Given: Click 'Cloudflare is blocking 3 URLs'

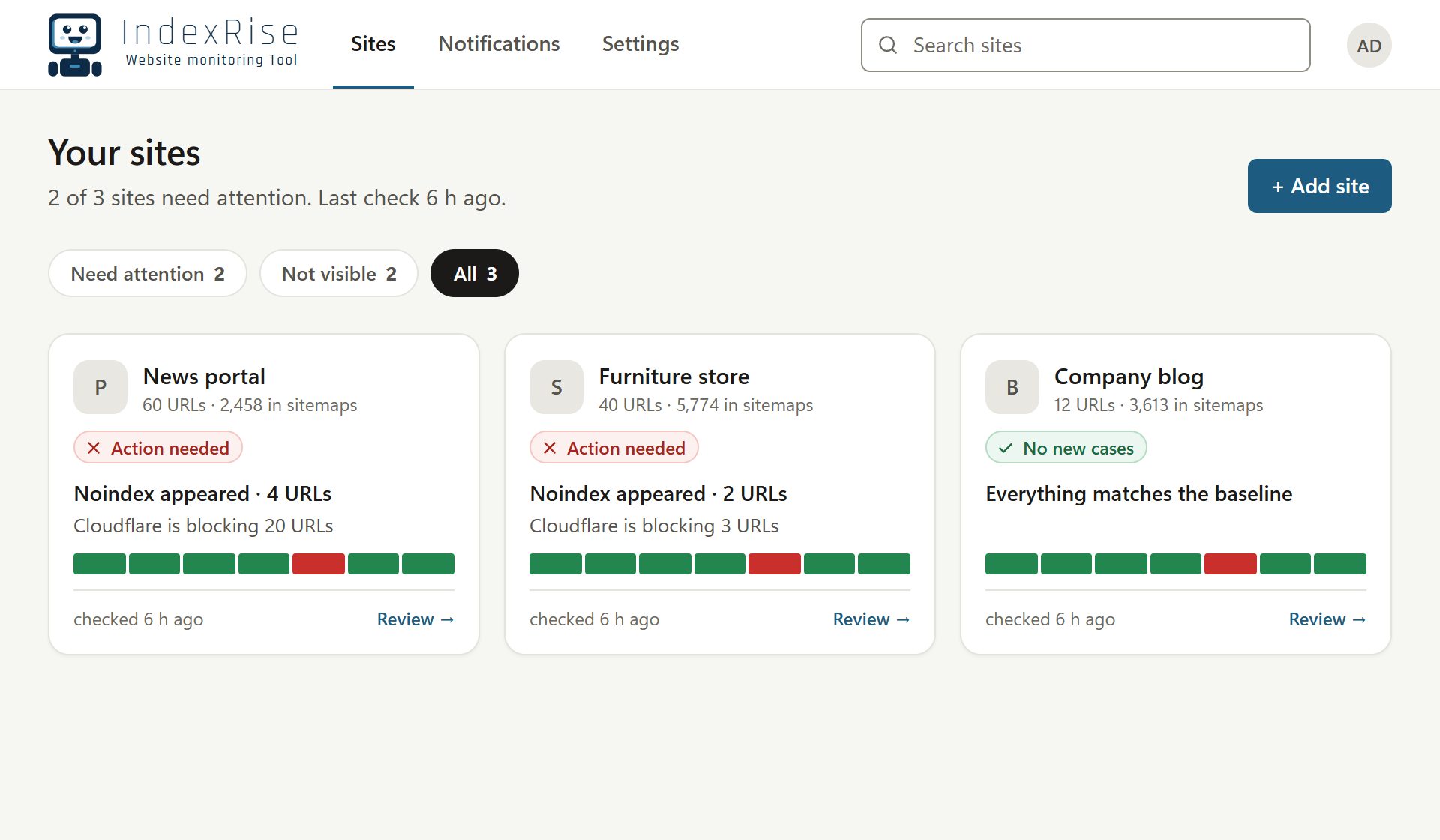Looking at the screenshot, I should tap(654, 526).
